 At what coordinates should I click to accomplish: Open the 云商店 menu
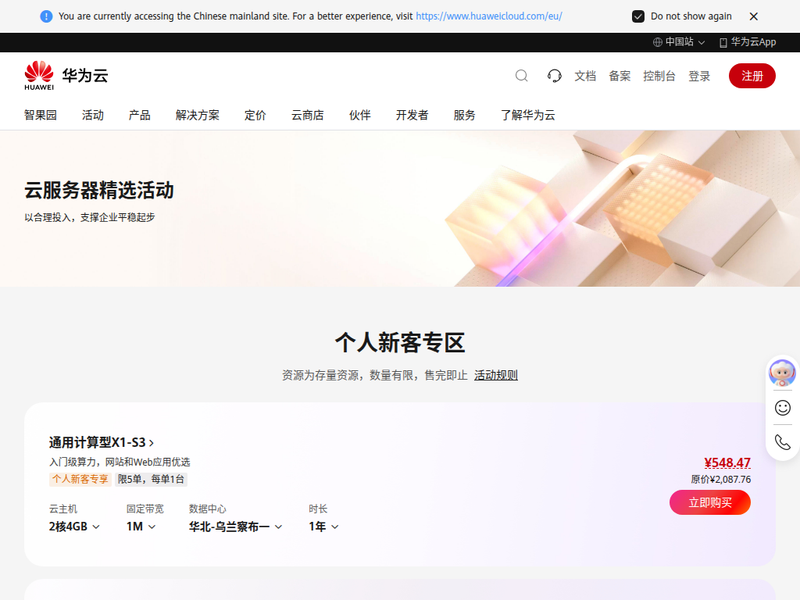(307, 115)
